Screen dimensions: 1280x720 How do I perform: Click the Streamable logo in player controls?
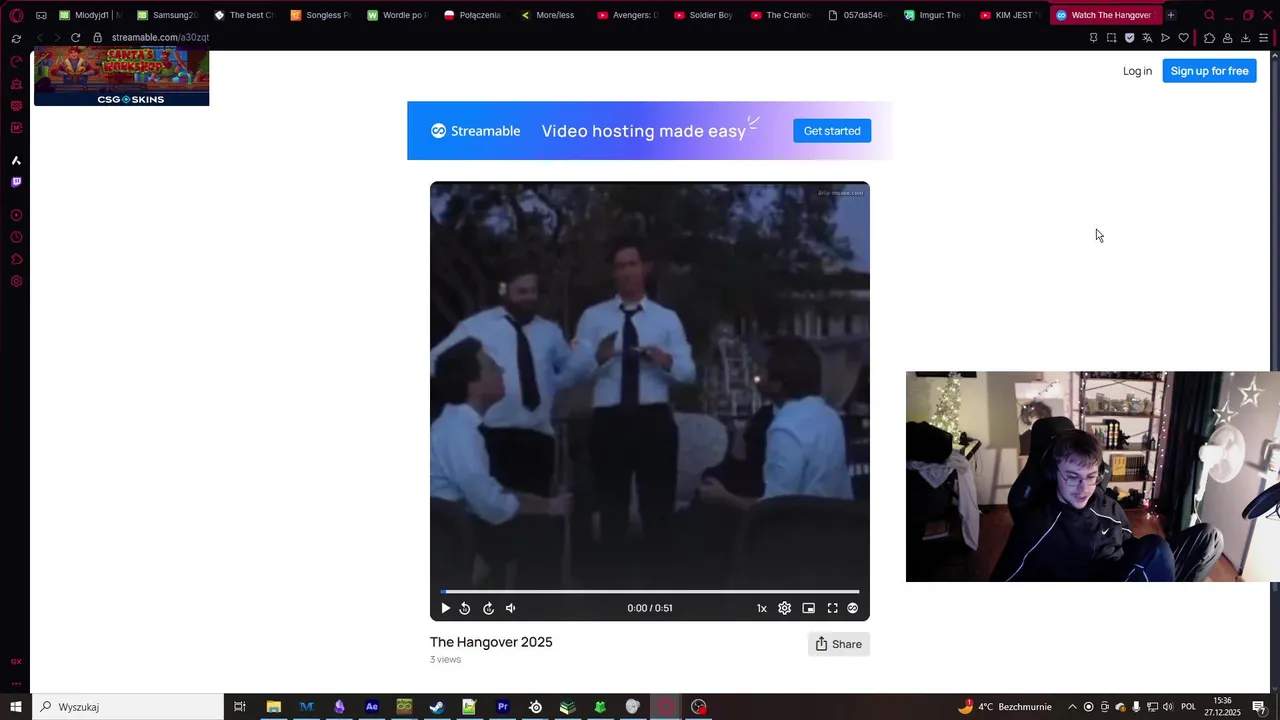853,608
